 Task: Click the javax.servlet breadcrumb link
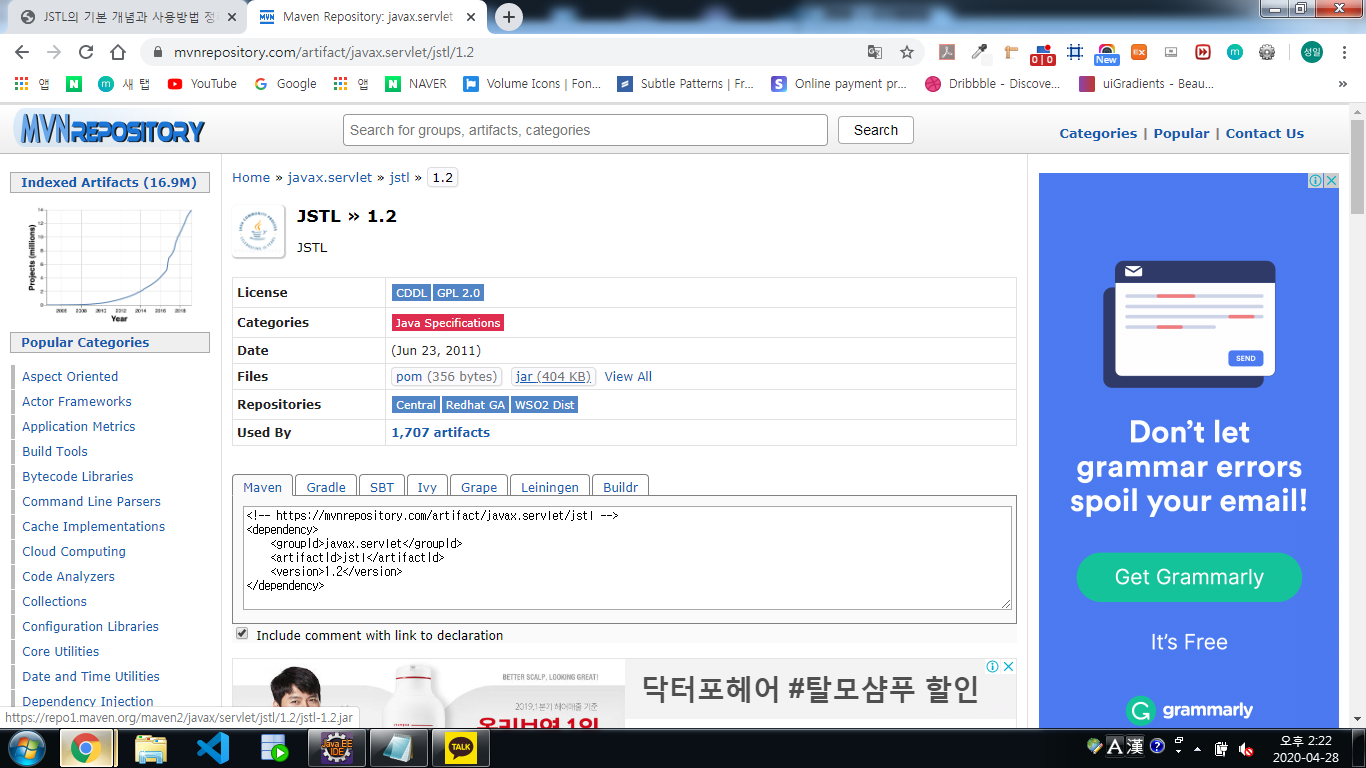point(329,178)
